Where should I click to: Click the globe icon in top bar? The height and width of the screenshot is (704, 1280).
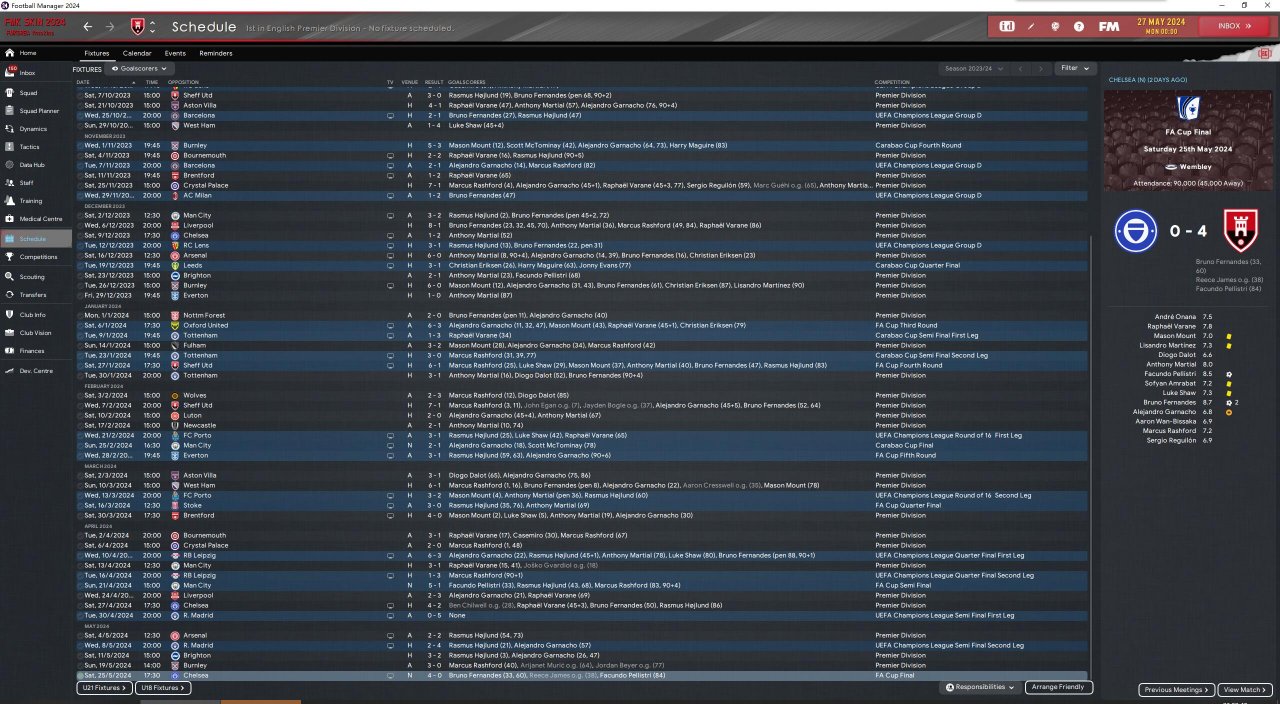(1056, 26)
